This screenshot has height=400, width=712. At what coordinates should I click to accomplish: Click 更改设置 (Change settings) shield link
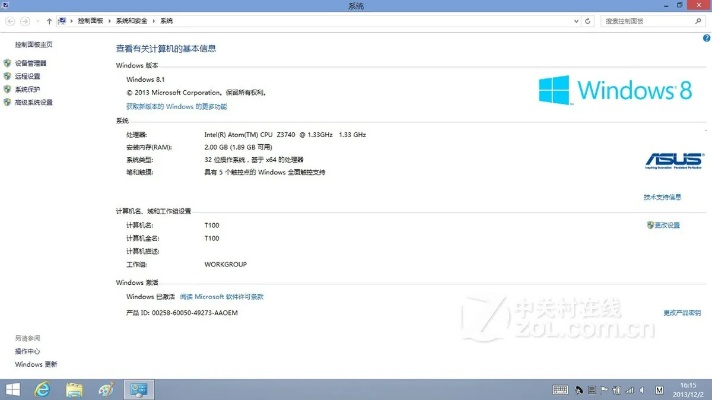pos(666,225)
